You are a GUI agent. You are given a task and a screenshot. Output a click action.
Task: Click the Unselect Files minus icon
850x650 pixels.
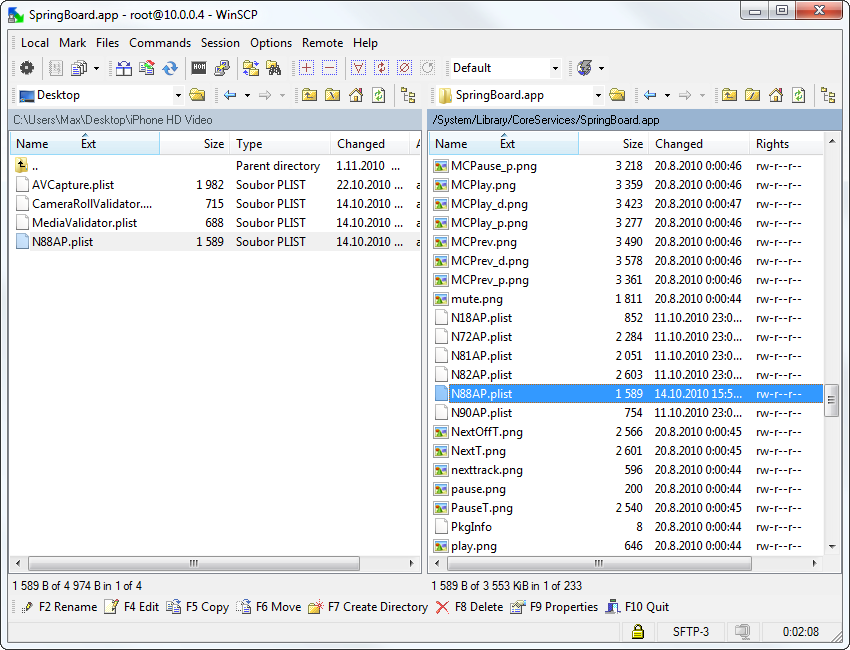pyautogui.click(x=330, y=68)
